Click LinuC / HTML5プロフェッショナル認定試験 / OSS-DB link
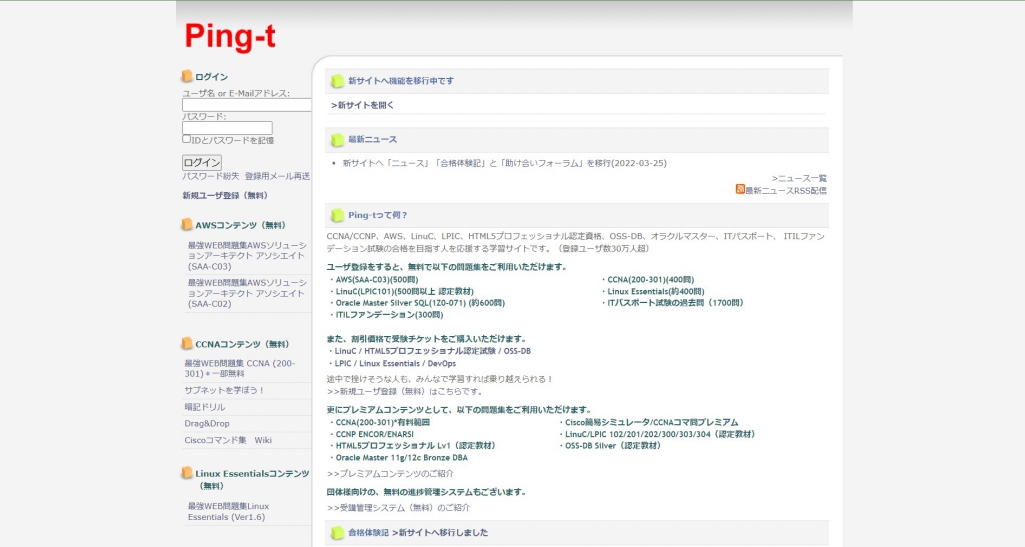1025x547 pixels. [x=433, y=351]
